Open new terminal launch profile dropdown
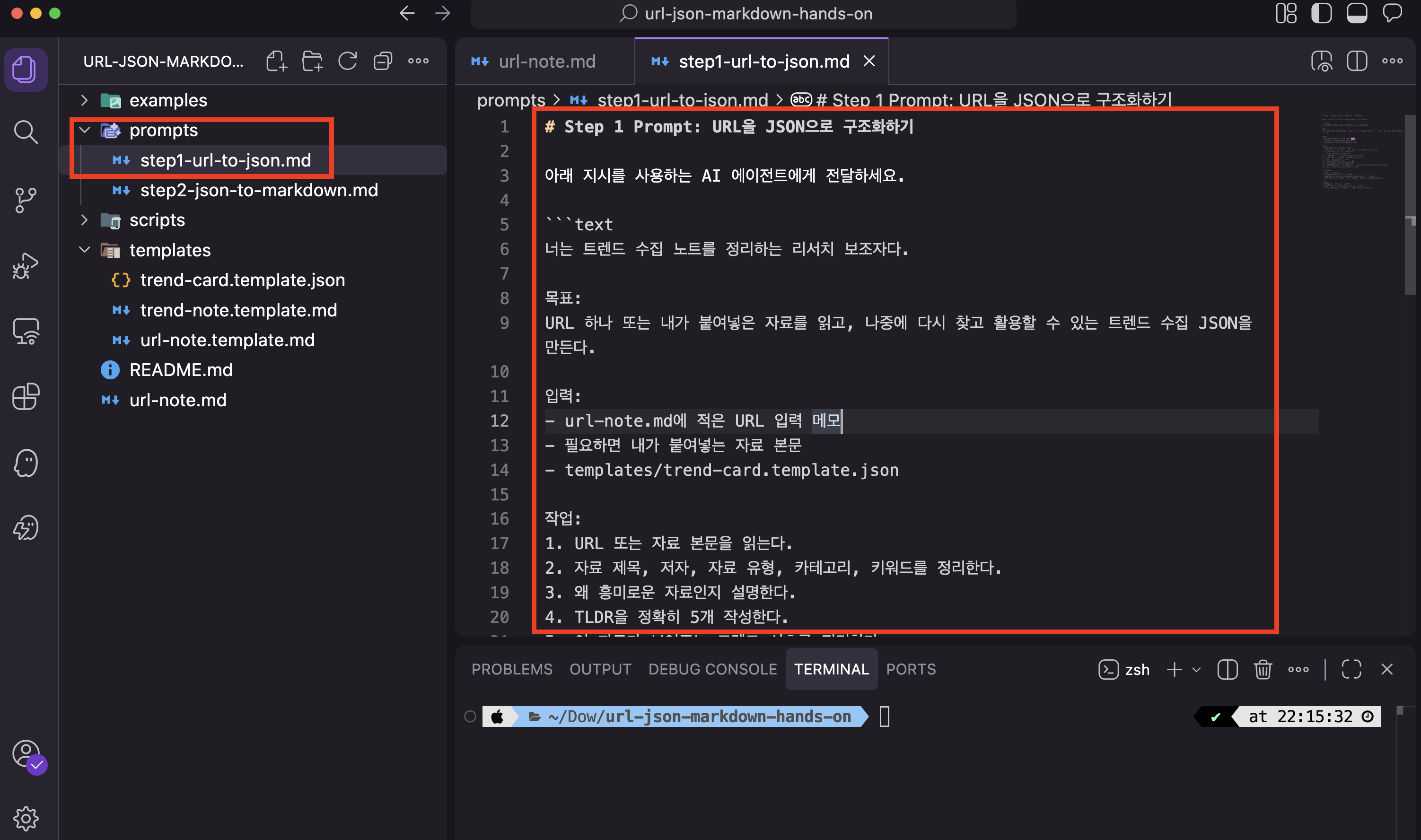 coord(1196,670)
